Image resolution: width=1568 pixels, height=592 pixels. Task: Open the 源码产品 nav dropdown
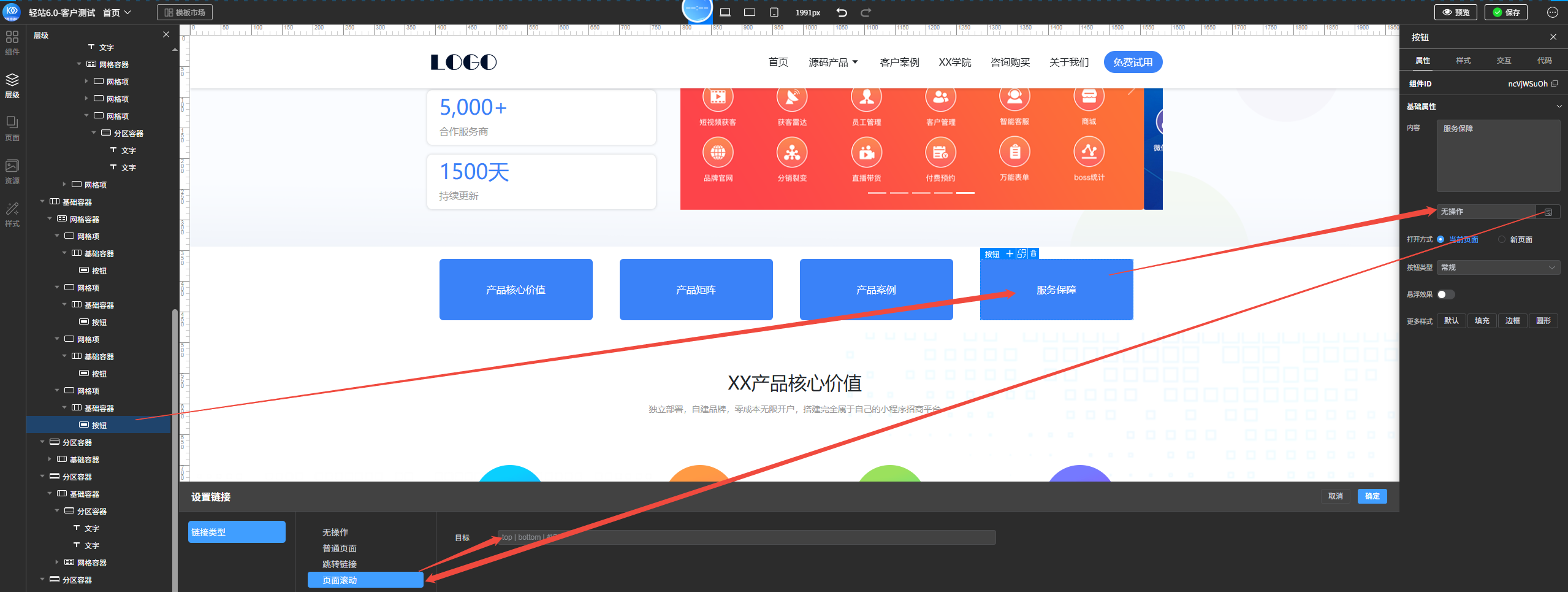[x=833, y=62]
